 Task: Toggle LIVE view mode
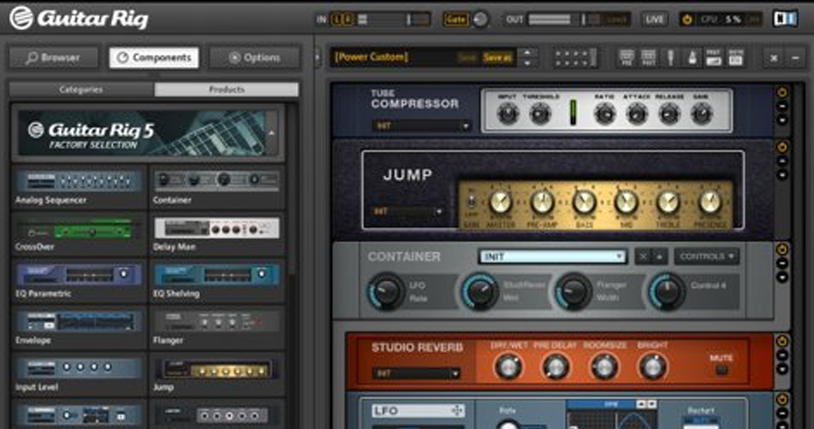pyautogui.click(x=655, y=19)
